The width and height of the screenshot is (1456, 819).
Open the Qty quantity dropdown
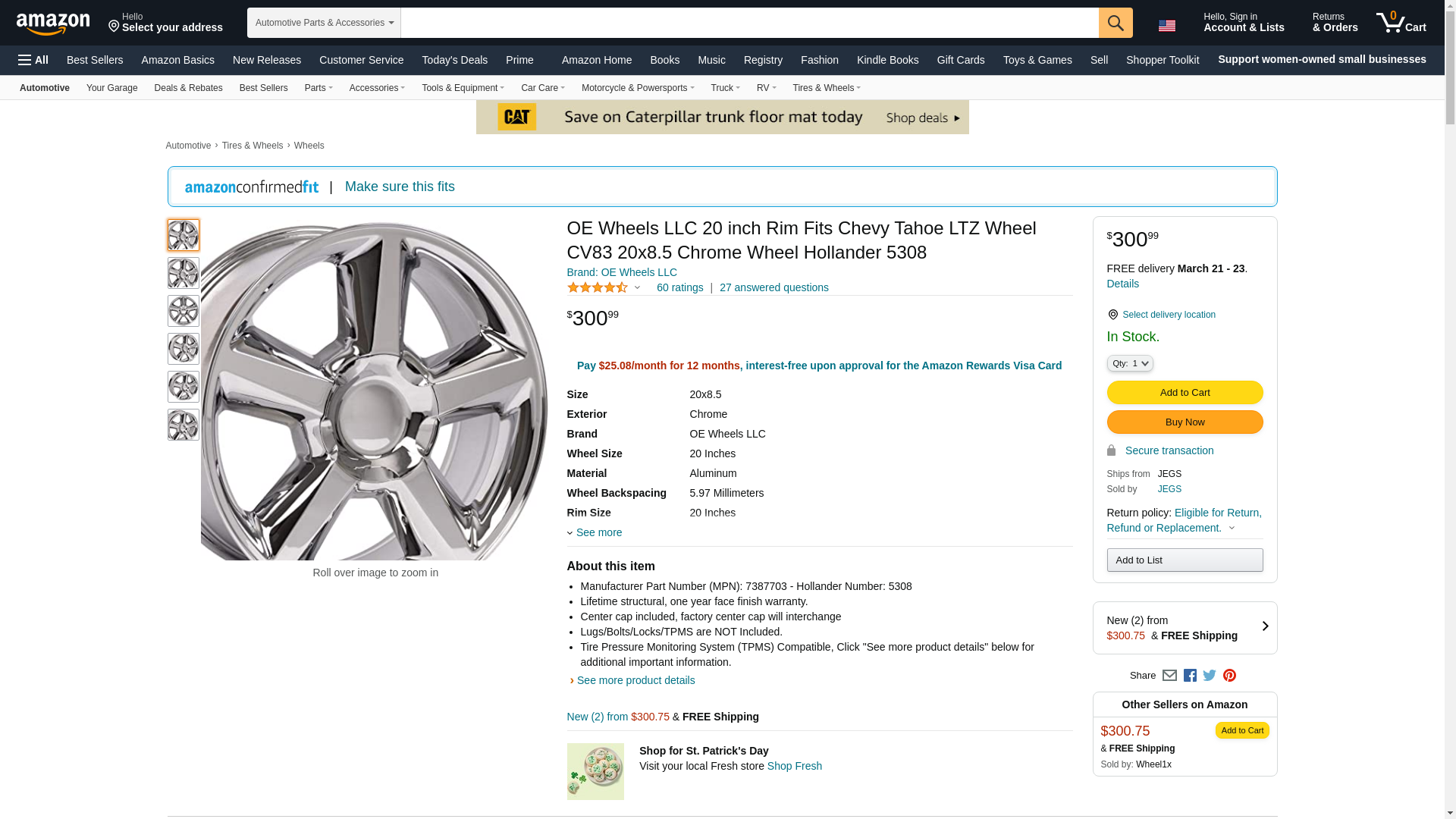(1129, 364)
